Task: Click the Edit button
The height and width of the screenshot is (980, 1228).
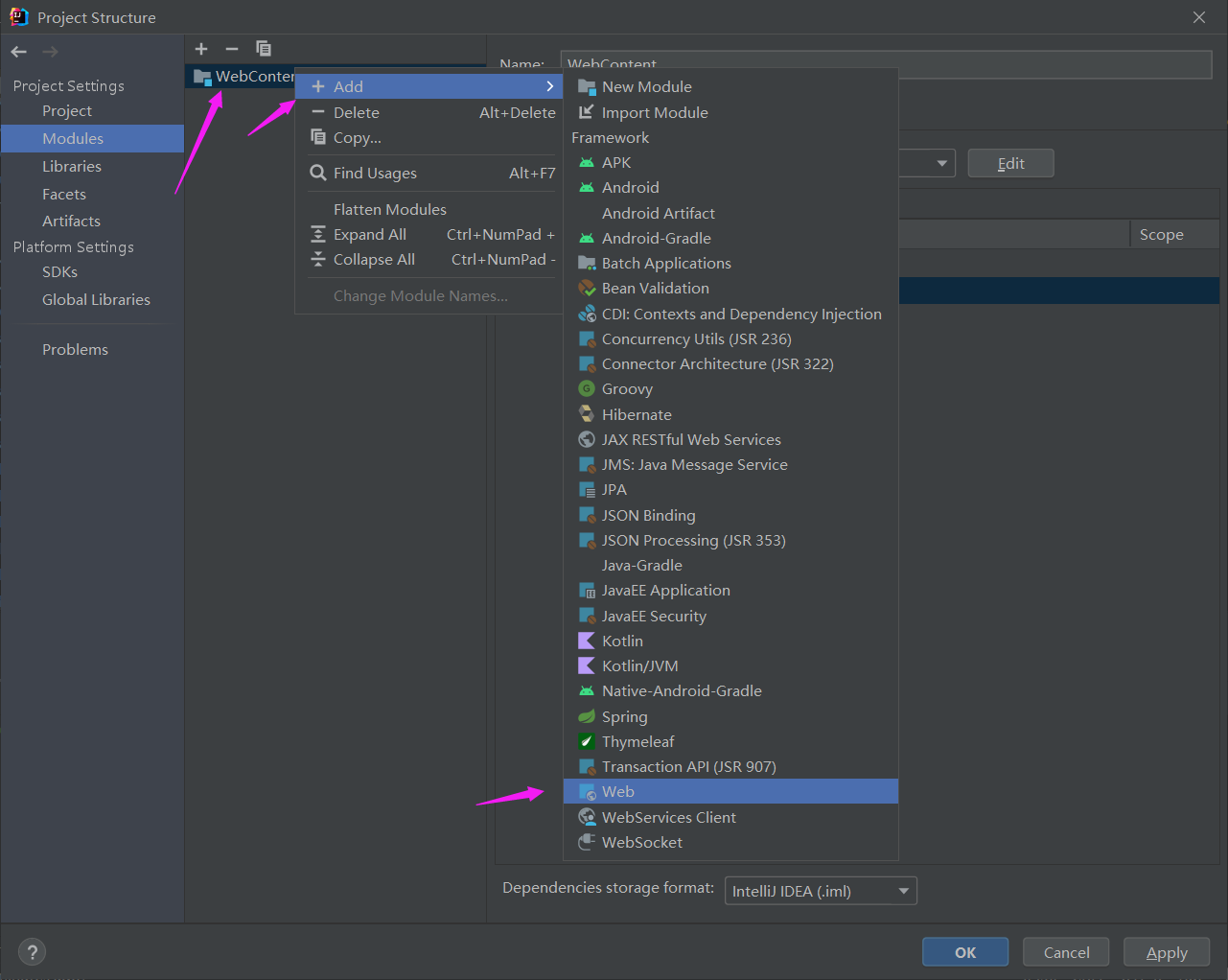Action: (x=1010, y=163)
